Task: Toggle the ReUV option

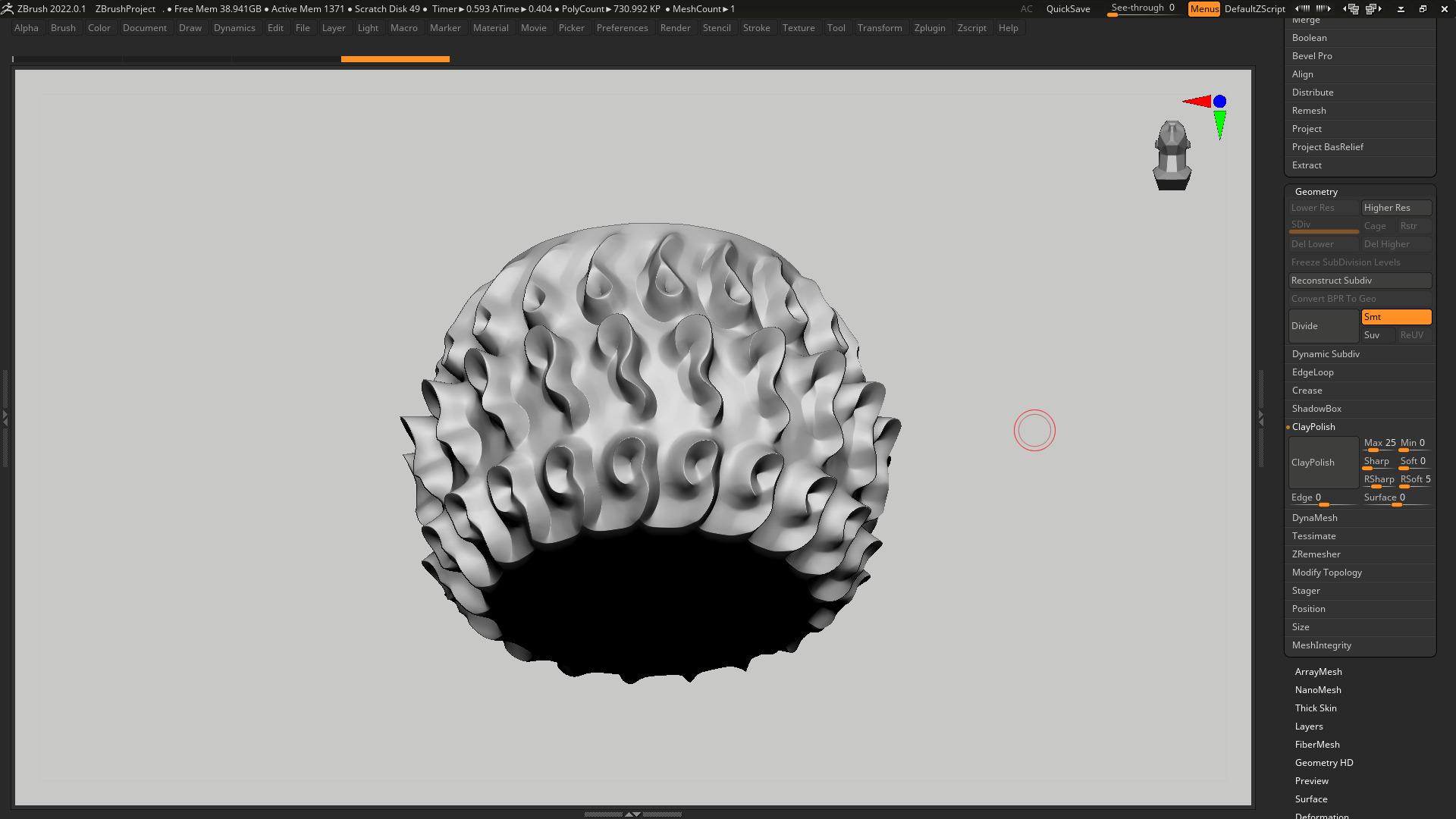Action: [x=1414, y=335]
